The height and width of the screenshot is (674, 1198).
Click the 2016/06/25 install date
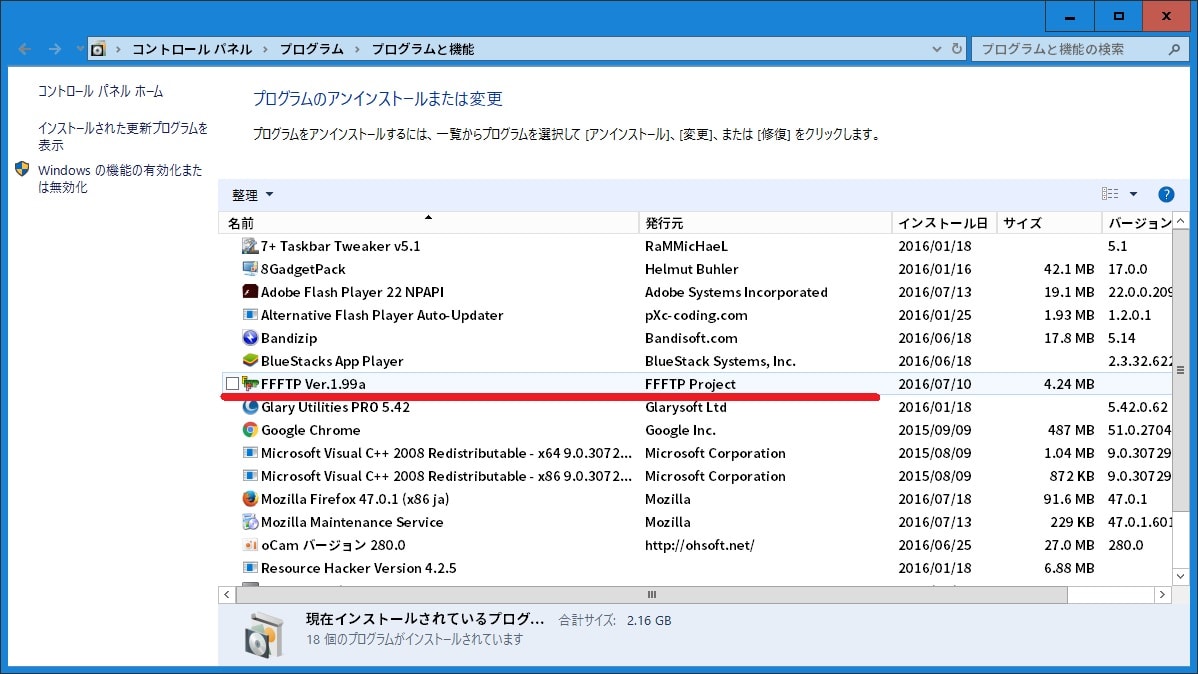[x=934, y=545]
